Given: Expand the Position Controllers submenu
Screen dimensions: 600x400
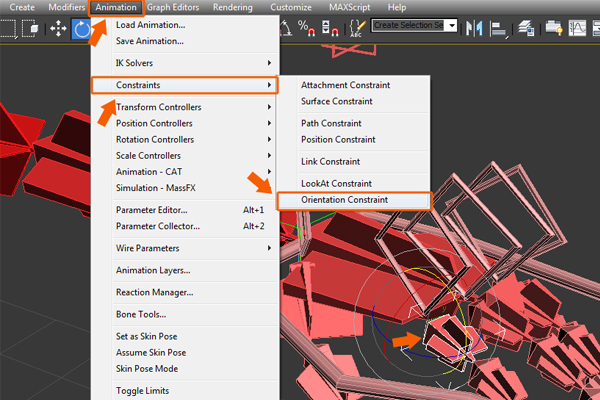Looking at the screenshot, I should 185,123.
